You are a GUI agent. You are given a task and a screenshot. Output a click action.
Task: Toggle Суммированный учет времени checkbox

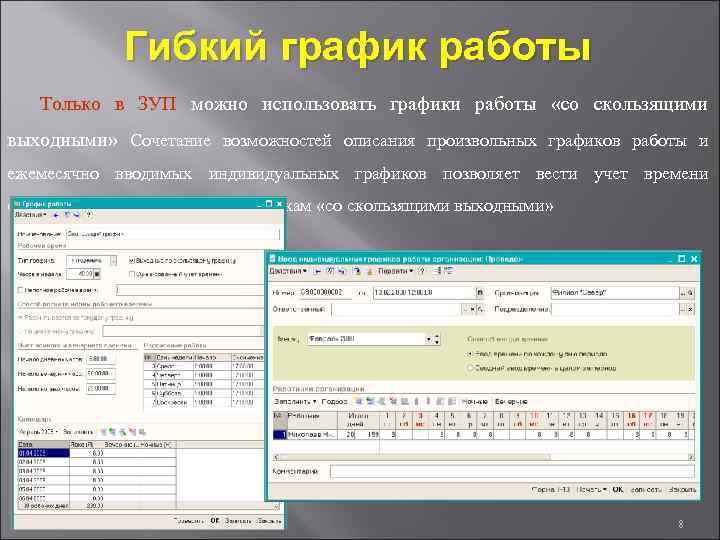[132, 274]
